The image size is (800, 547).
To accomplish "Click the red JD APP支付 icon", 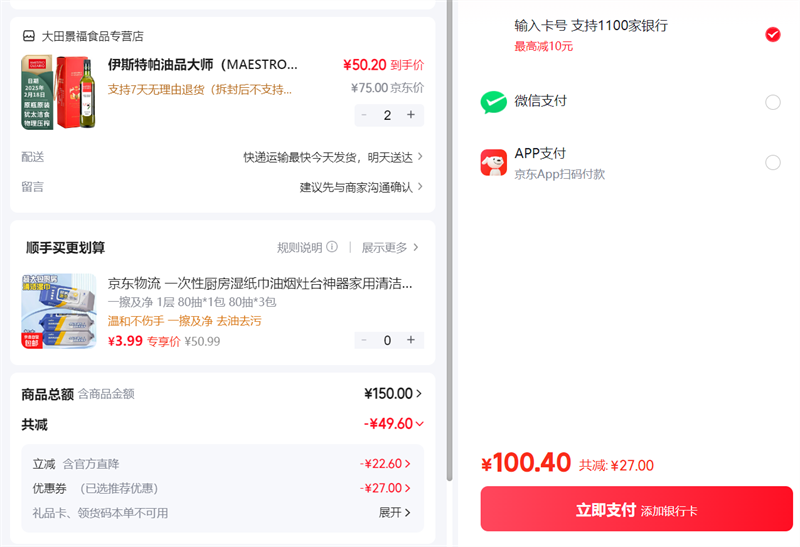I will click(x=494, y=162).
